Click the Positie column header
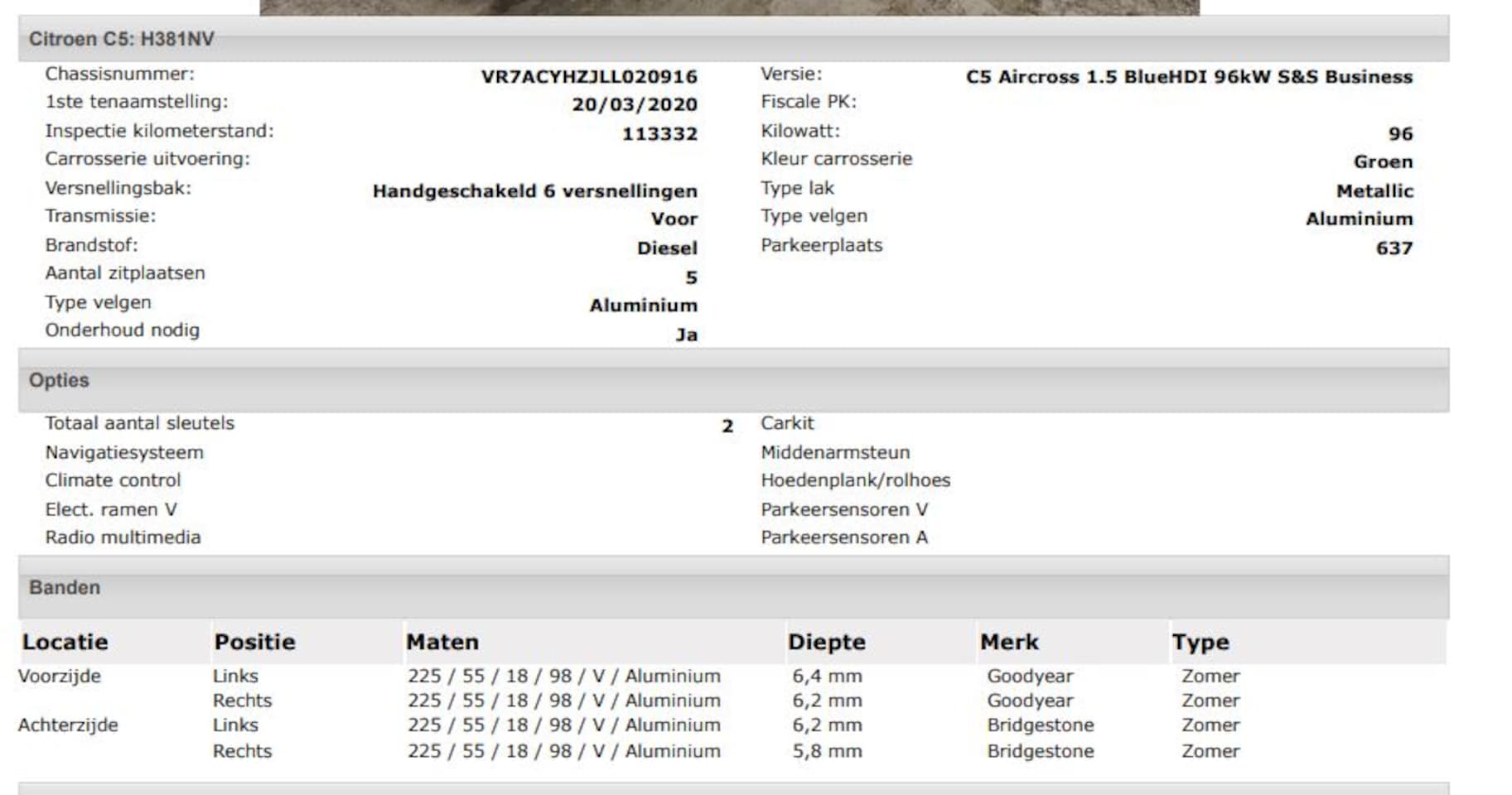 pos(254,642)
